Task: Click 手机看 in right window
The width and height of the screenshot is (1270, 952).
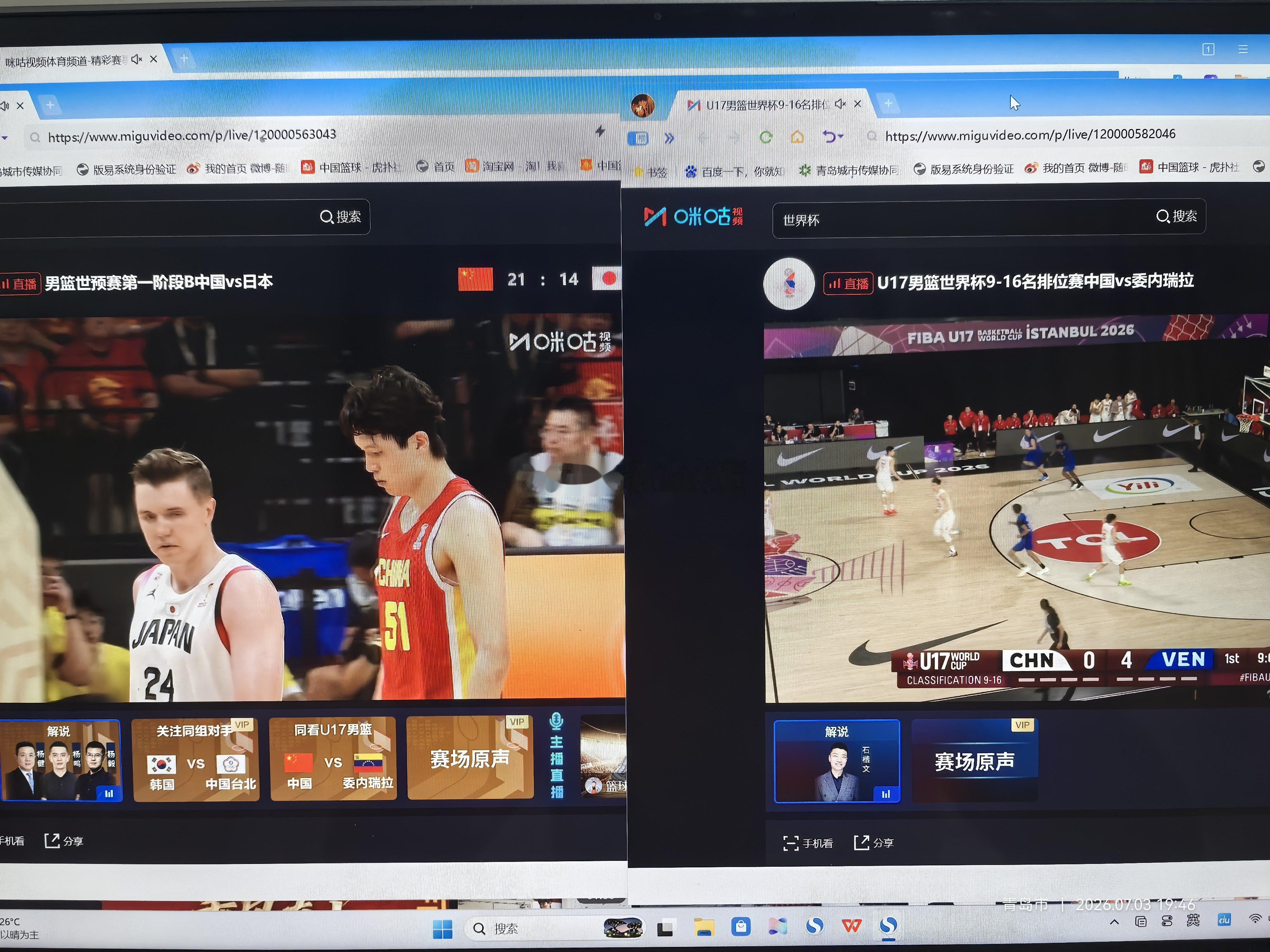Action: tap(808, 843)
